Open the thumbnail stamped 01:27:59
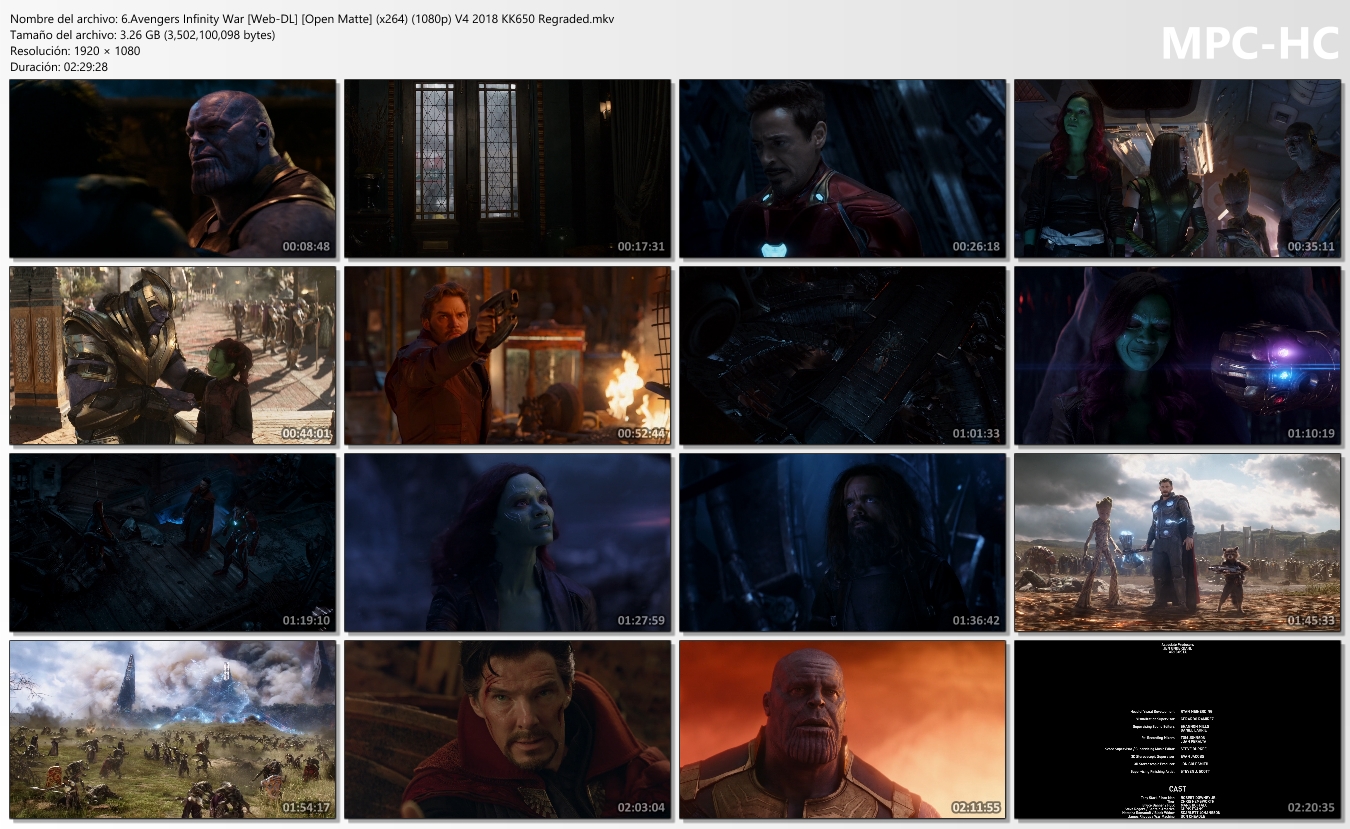This screenshot has height=829, width=1350. [507, 542]
